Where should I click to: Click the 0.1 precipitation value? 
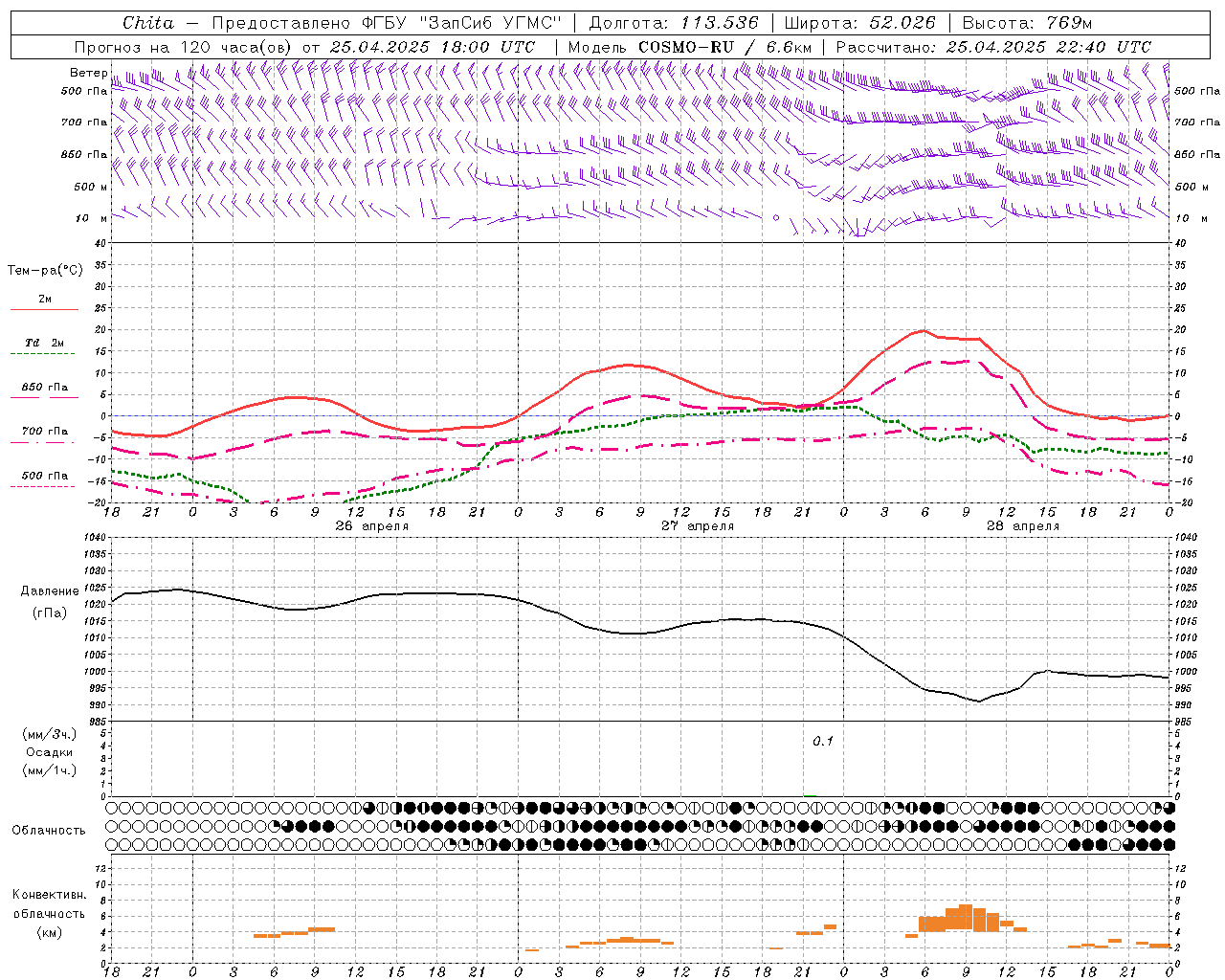tap(823, 742)
